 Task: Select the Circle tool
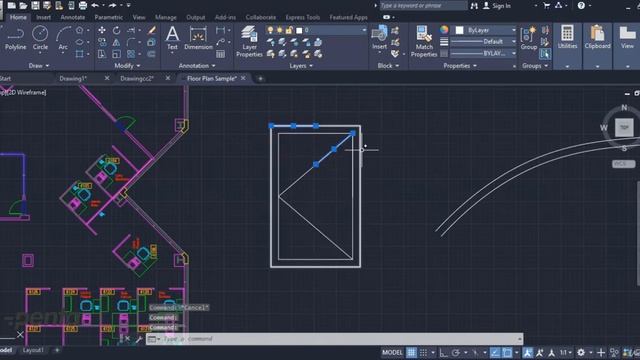pyautogui.click(x=40, y=38)
